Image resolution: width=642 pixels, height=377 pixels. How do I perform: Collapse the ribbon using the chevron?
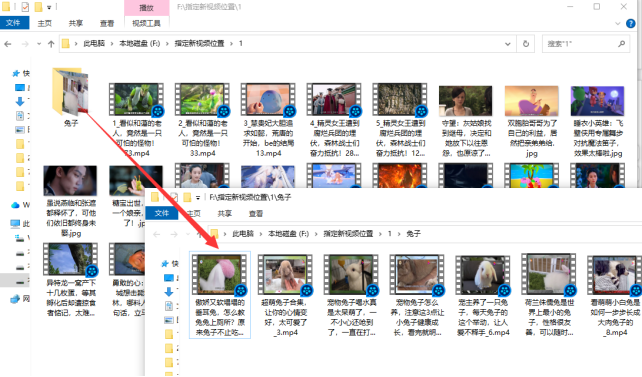(x=617, y=24)
